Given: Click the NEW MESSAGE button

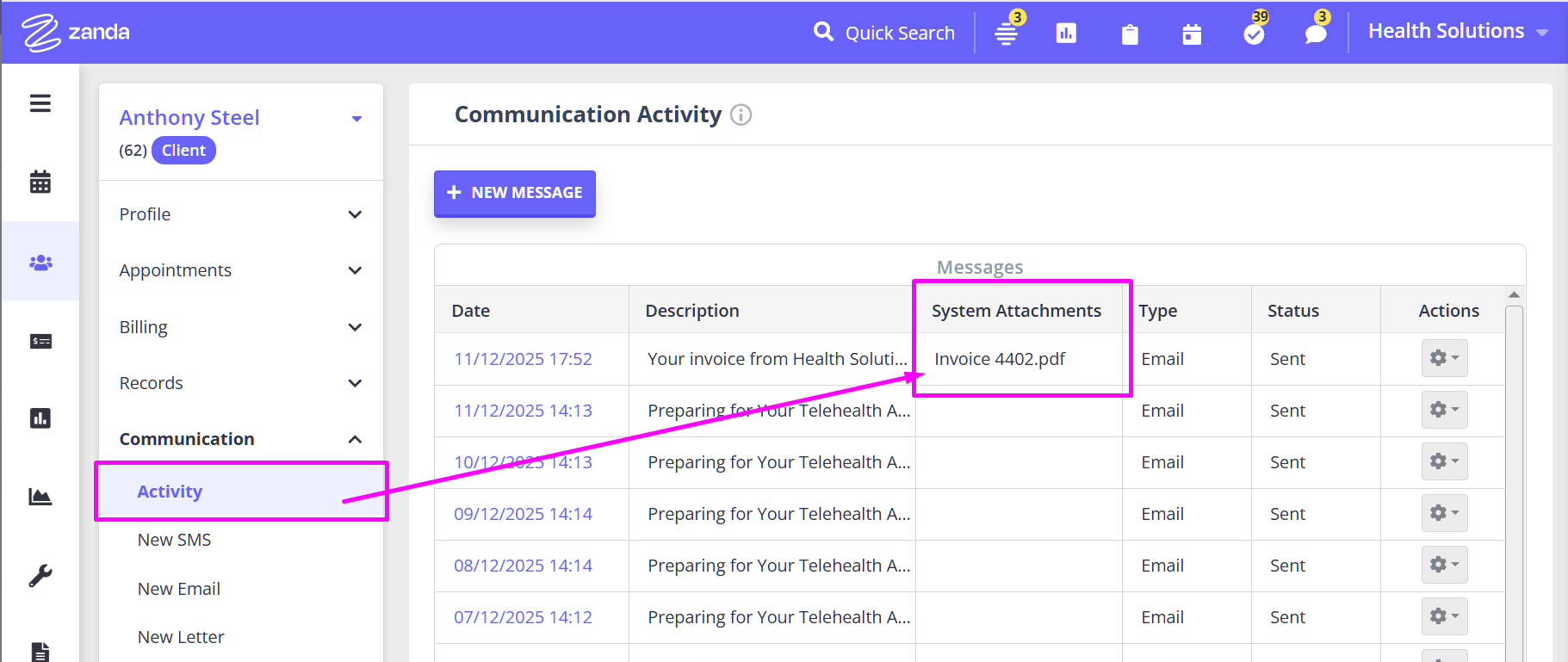Looking at the screenshot, I should click(x=515, y=193).
